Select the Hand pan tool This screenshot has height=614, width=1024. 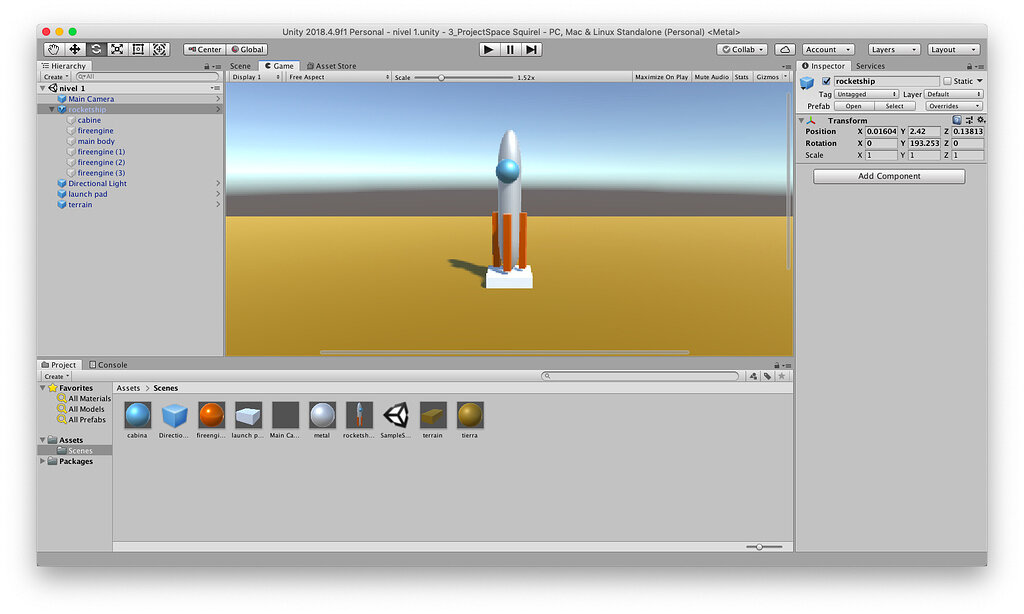[53, 48]
